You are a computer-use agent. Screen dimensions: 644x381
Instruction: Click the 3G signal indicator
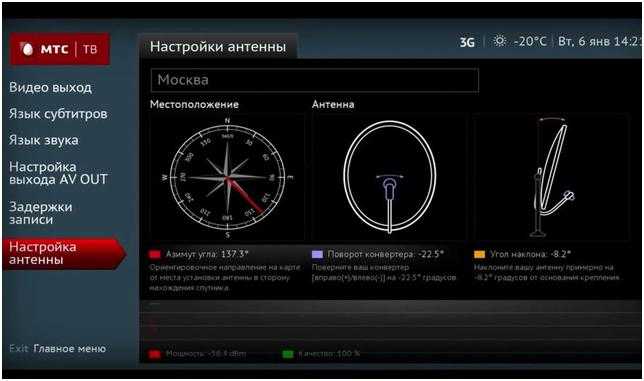pyautogui.click(x=467, y=42)
